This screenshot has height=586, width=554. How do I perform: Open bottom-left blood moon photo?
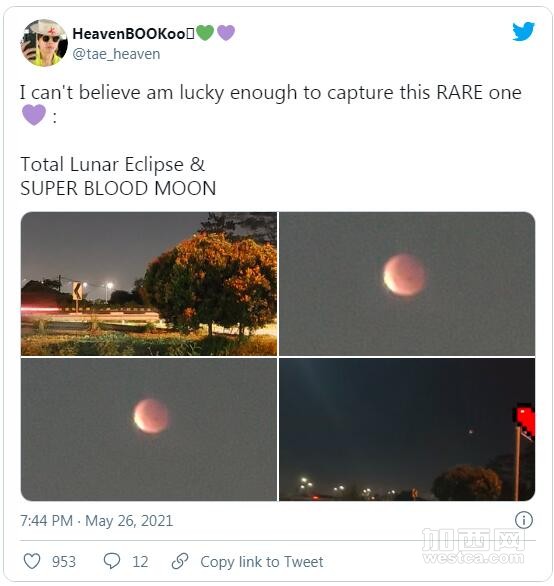point(149,429)
